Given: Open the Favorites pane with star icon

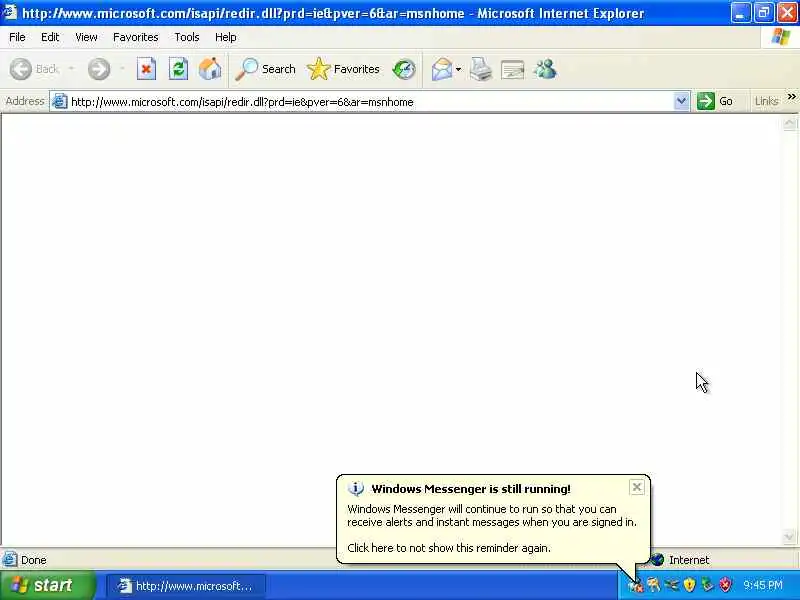Looking at the screenshot, I should pyautogui.click(x=343, y=69).
